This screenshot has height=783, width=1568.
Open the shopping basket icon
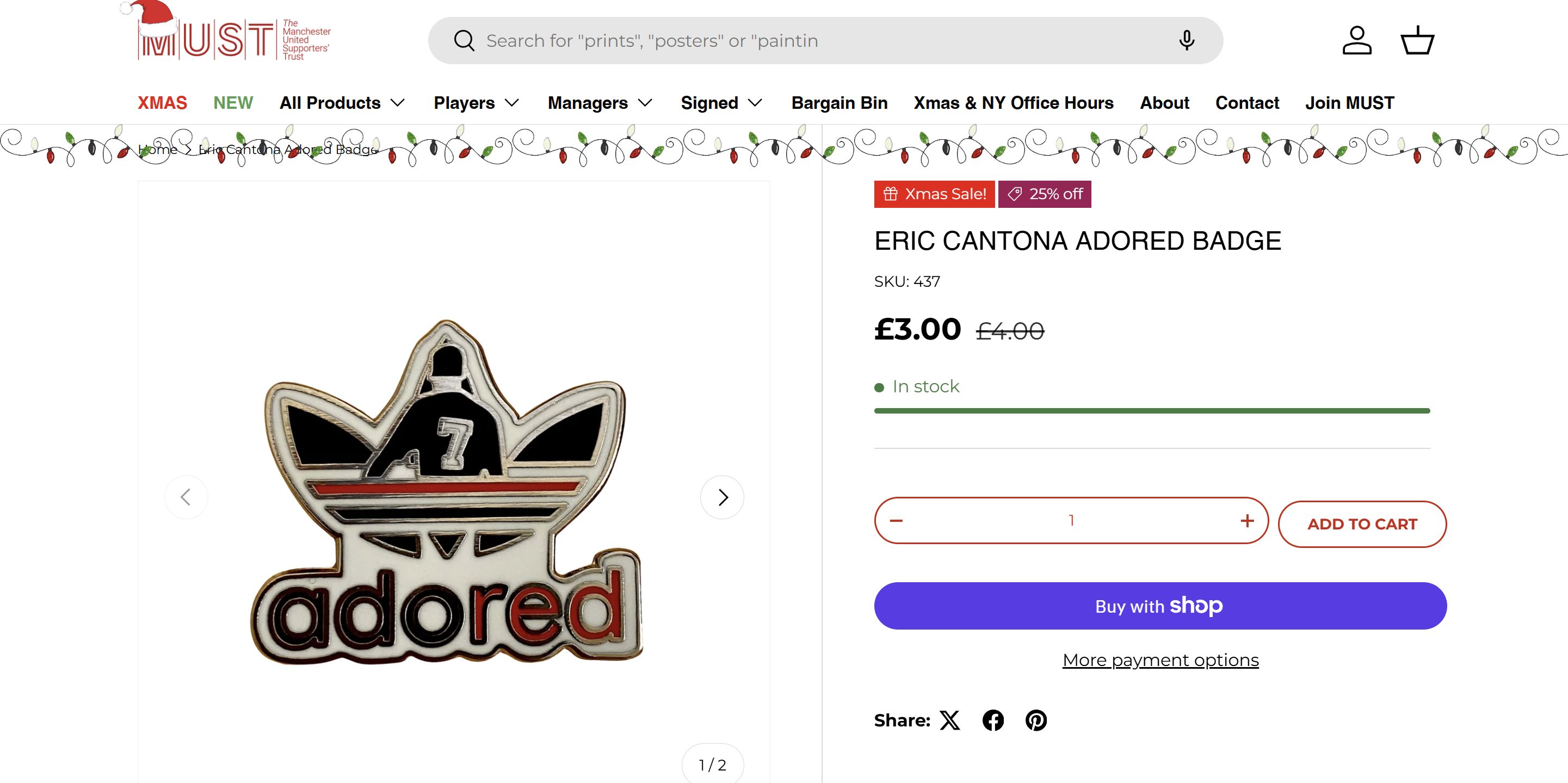coord(1417,41)
